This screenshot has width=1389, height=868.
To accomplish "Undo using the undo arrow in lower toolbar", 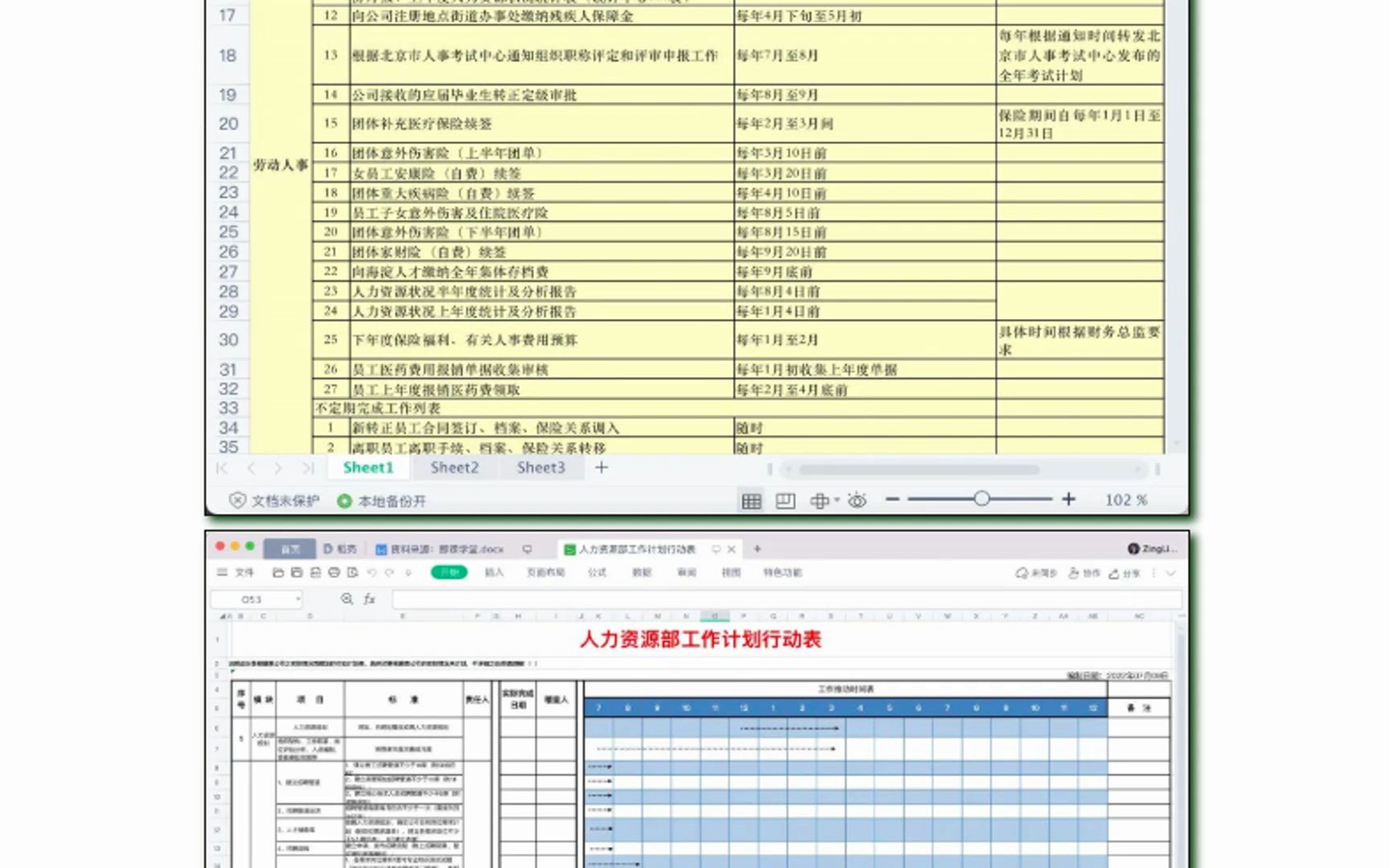I will [371, 573].
